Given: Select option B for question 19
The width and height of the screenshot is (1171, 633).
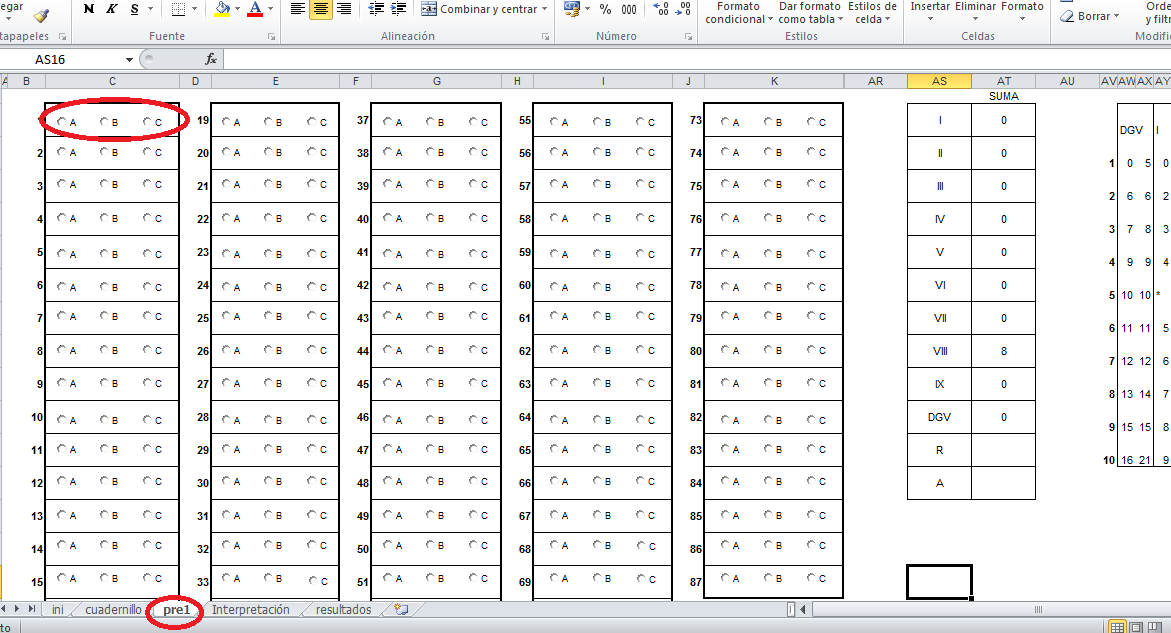Looking at the screenshot, I should click(x=269, y=122).
